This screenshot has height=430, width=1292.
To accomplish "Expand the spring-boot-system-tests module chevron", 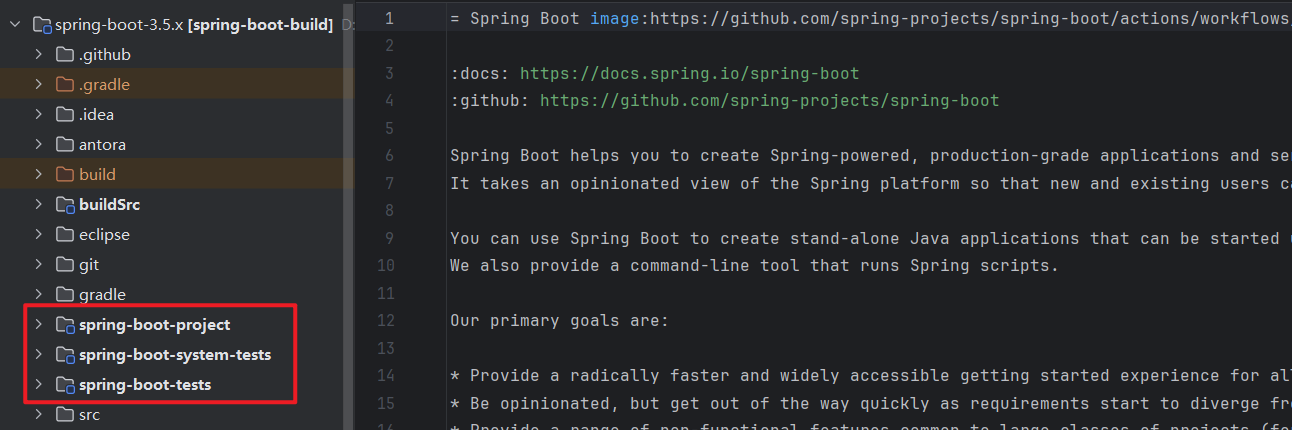I will (x=38, y=354).
